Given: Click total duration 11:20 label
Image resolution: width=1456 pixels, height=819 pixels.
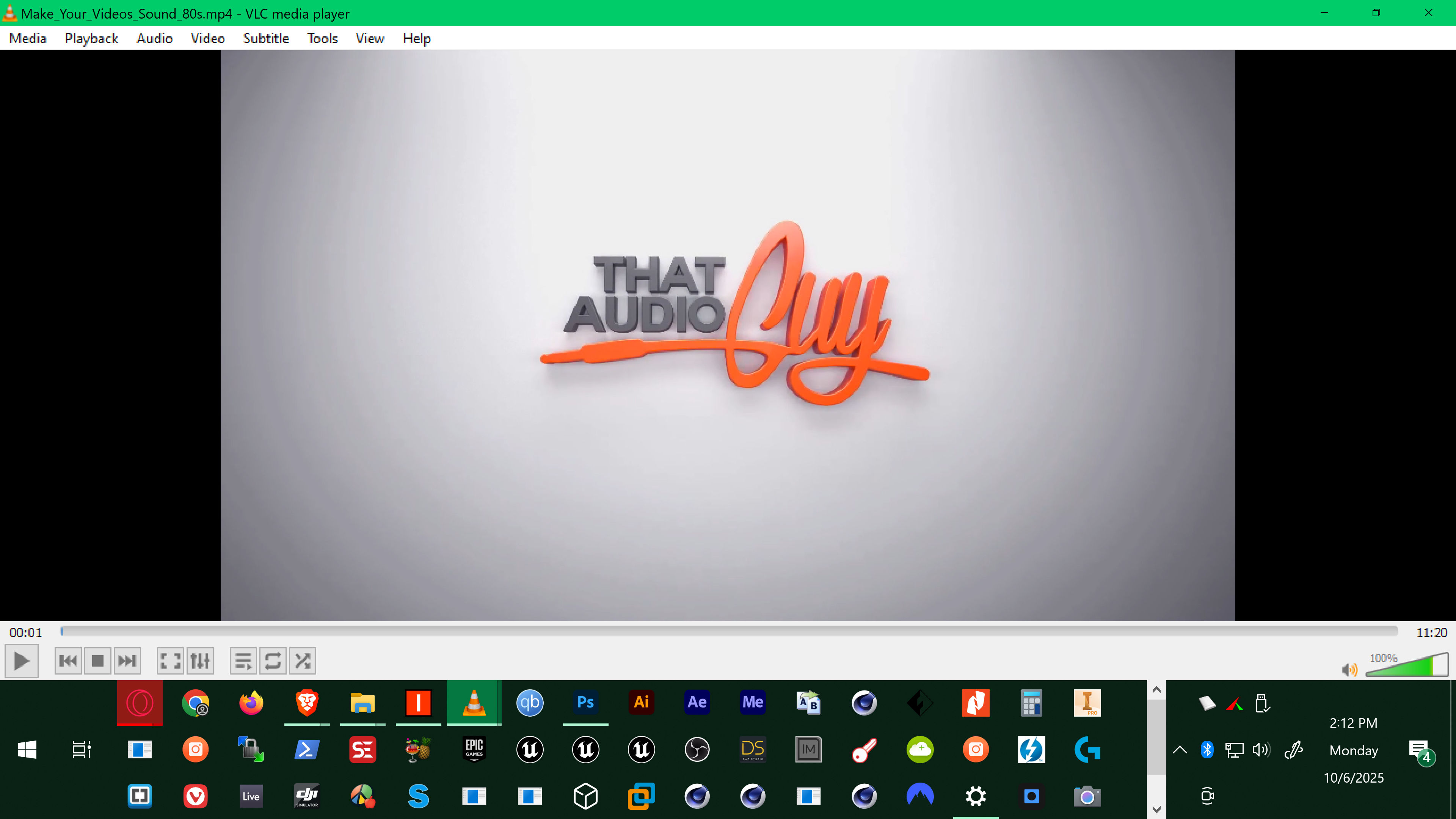Looking at the screenshot, I should (1431, 632).
